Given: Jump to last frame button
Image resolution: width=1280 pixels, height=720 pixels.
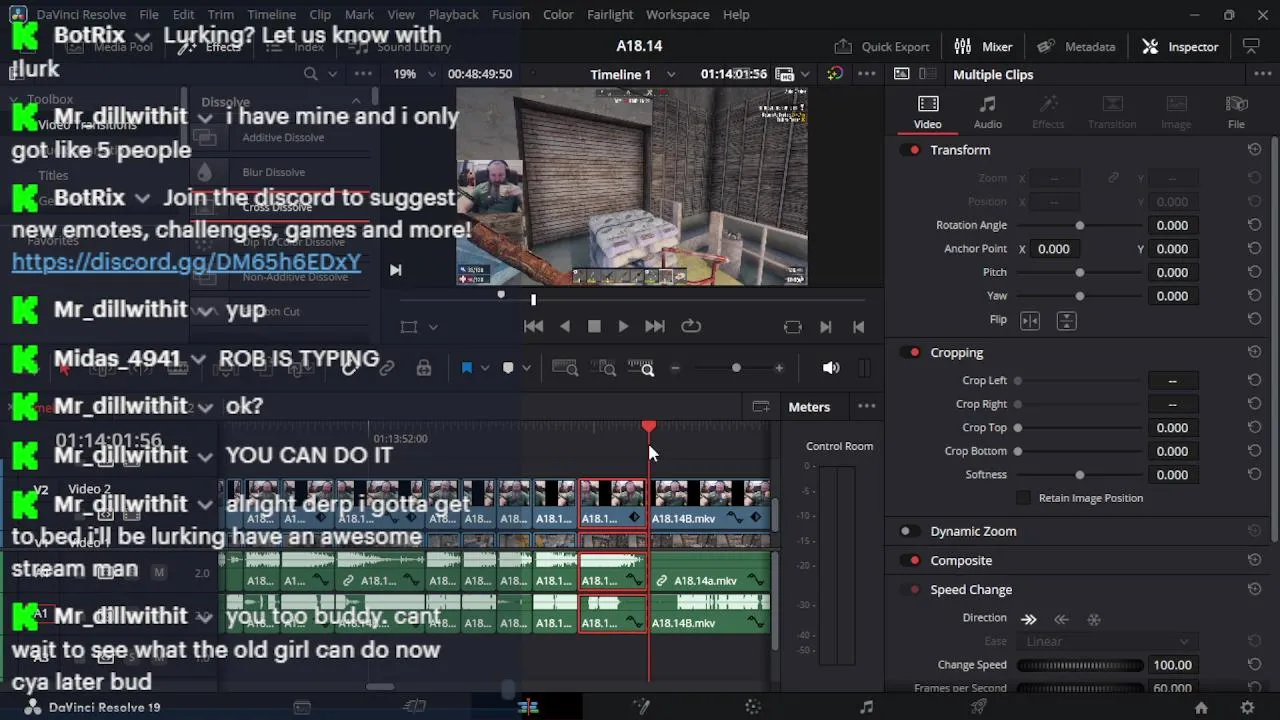Looking at the screenshot, I should 655,326.
